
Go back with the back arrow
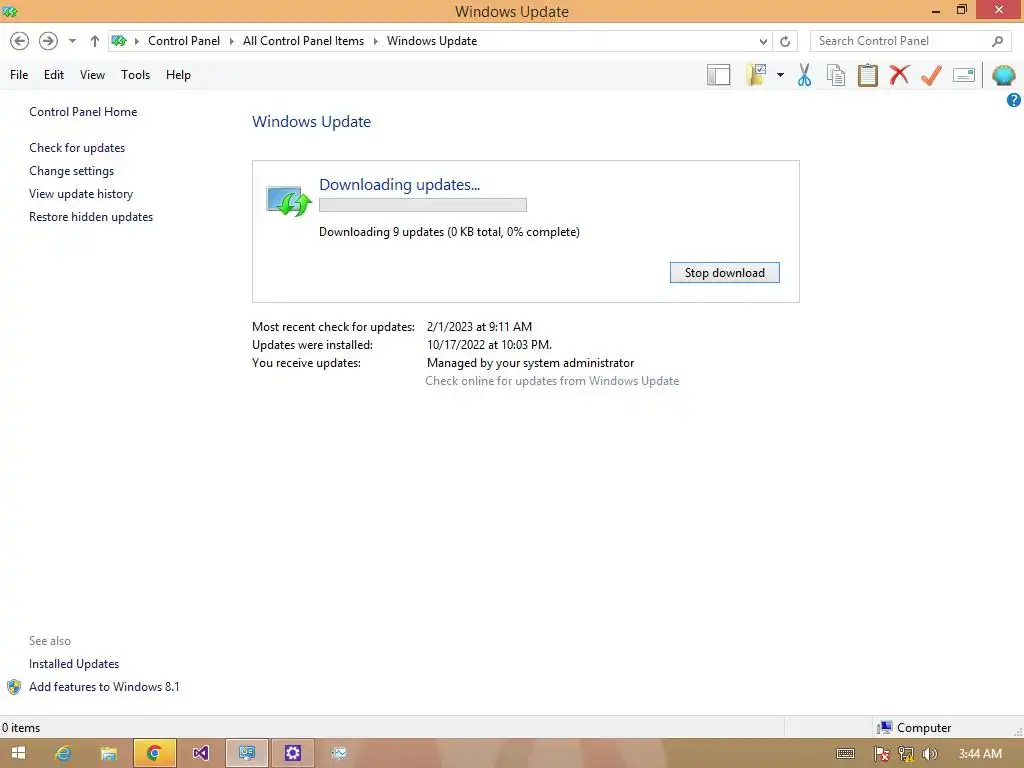20,41
